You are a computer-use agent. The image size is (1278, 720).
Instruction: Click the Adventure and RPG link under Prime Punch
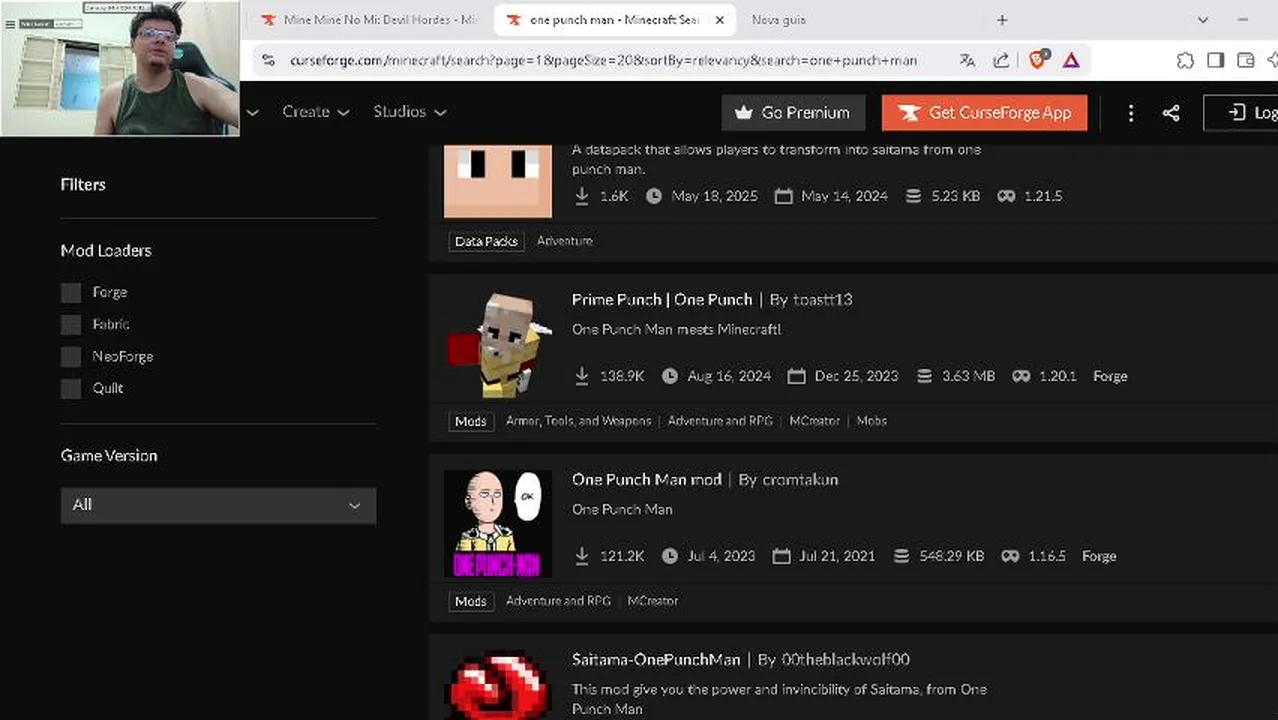720,421
